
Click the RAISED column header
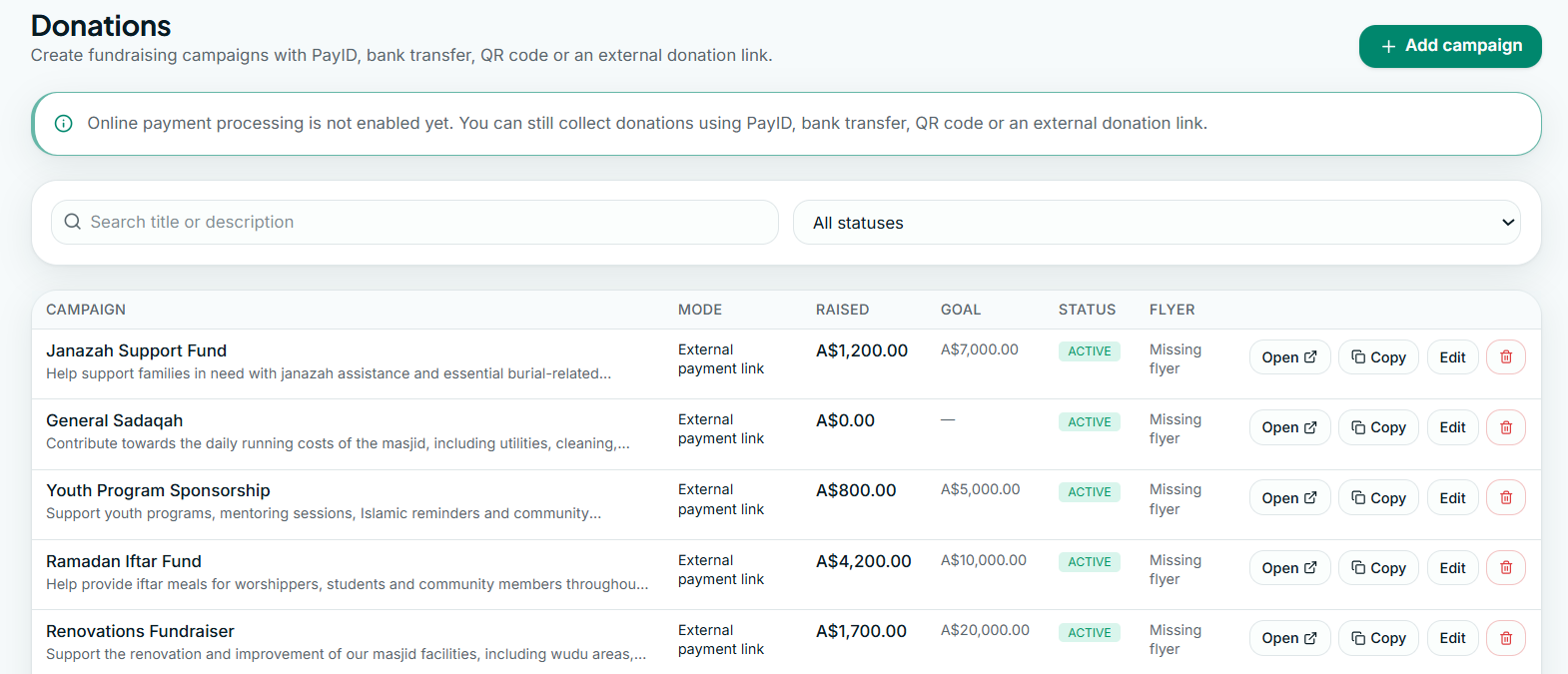coord(842,310)
